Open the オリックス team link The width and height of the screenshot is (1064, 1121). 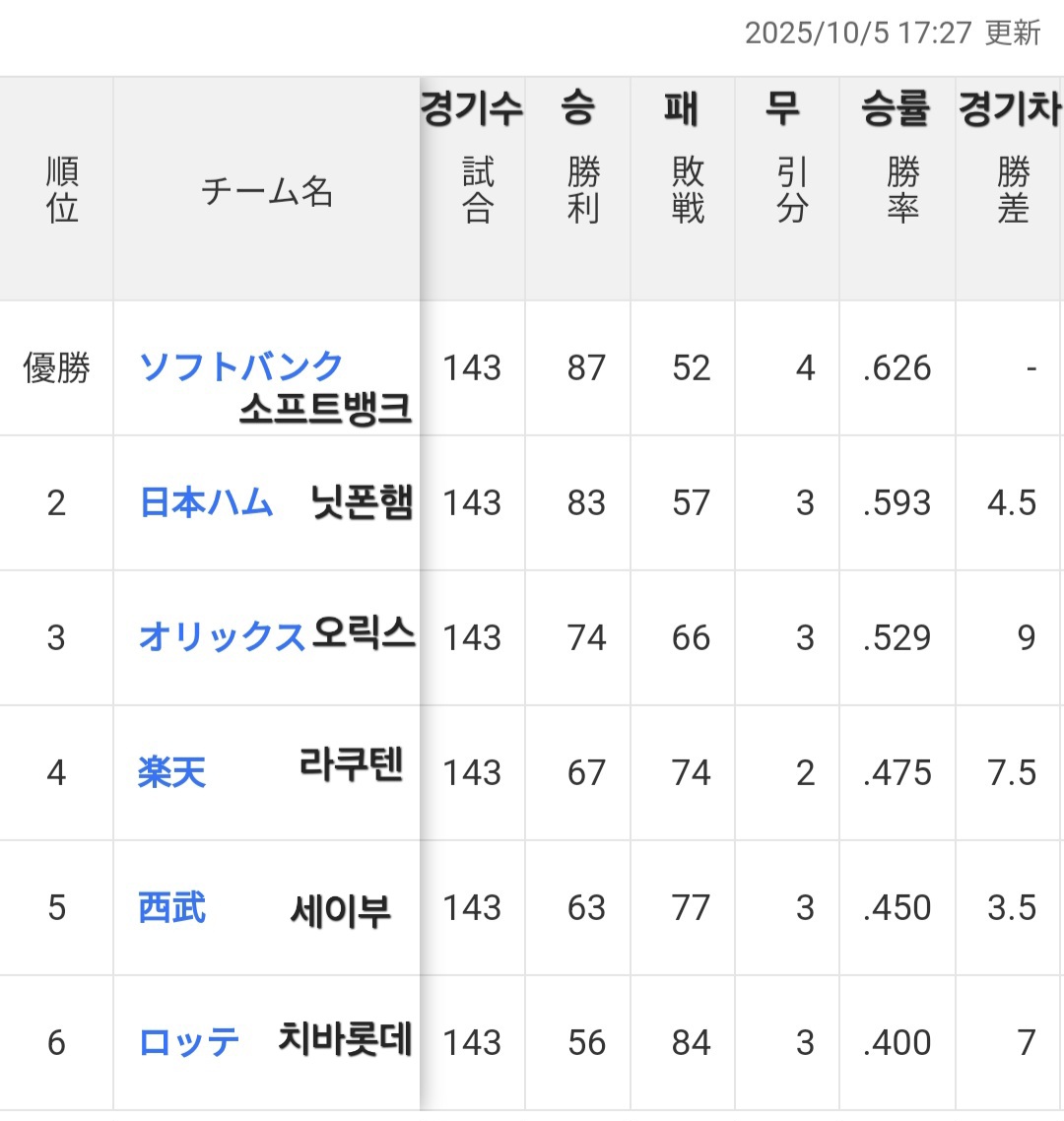(x=223, y=636)
